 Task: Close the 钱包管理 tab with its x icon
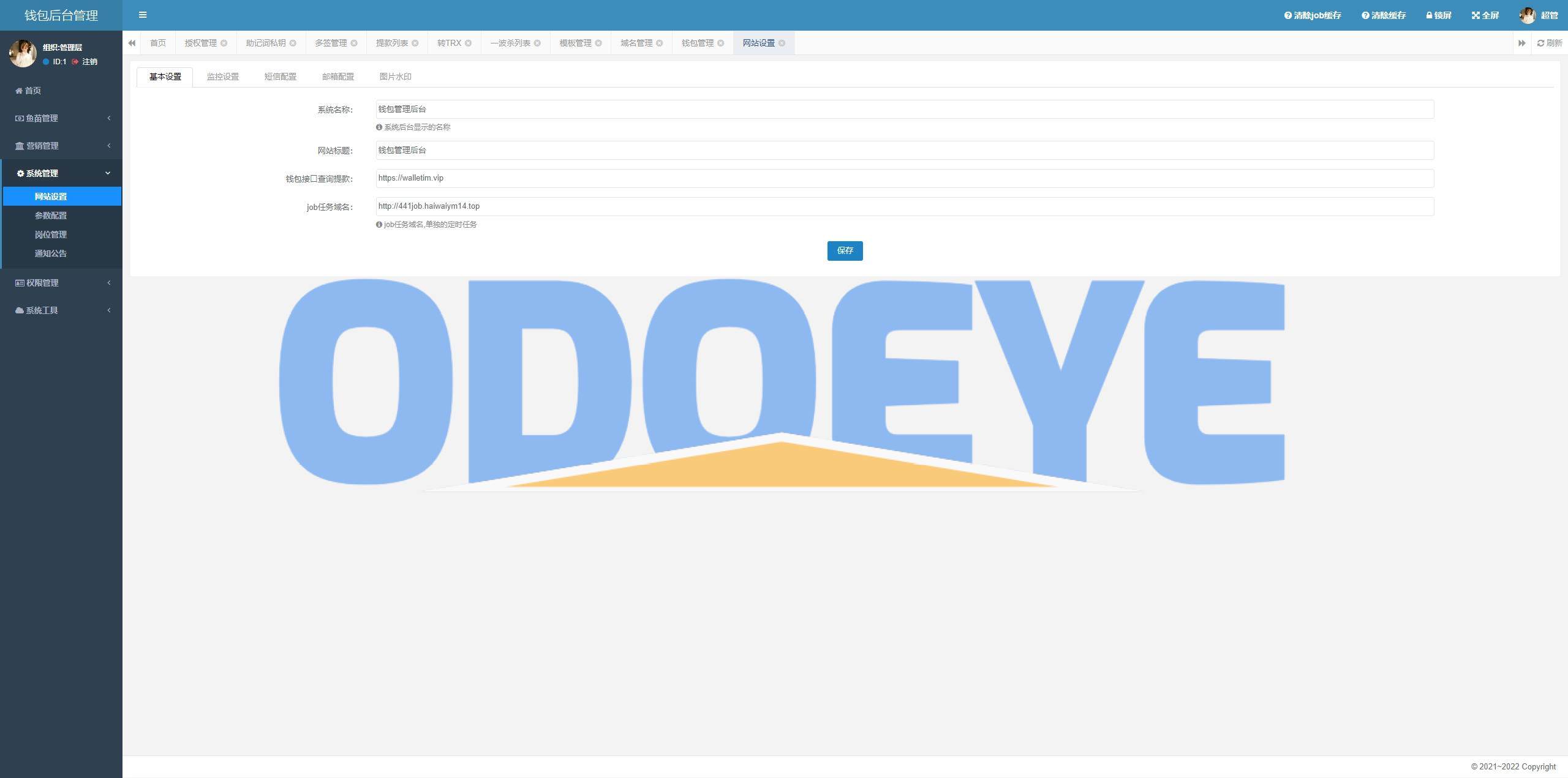coord(721,43)
